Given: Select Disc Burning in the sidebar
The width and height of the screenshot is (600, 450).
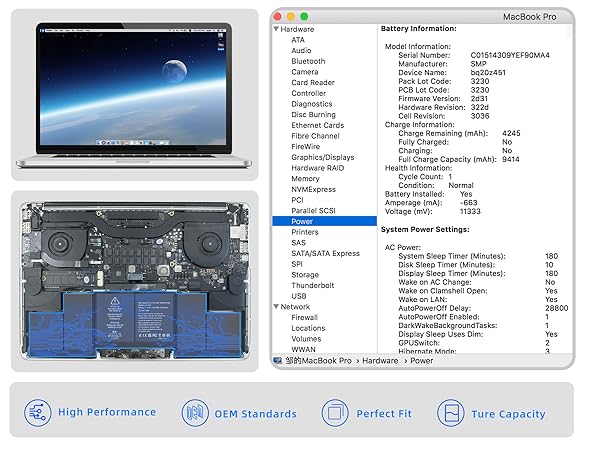Looking at the screenshot, I should 313,114.
